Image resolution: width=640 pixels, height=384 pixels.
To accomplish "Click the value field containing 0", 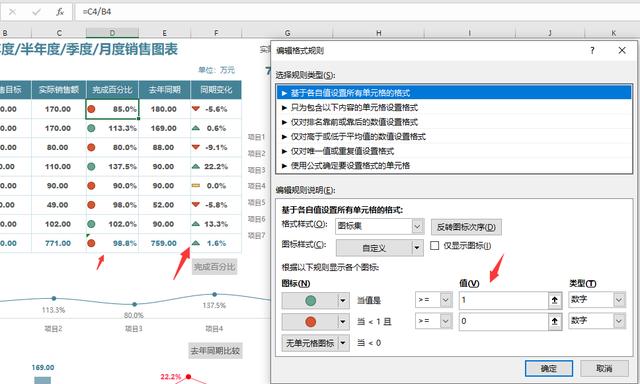I will [x=503, y=321].
